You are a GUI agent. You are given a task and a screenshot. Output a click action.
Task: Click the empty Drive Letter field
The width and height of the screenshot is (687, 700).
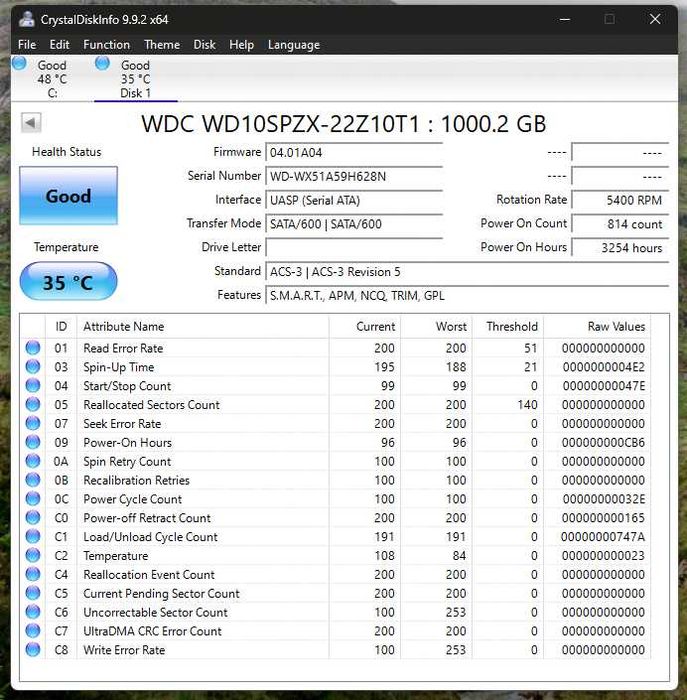pos(354,248)
